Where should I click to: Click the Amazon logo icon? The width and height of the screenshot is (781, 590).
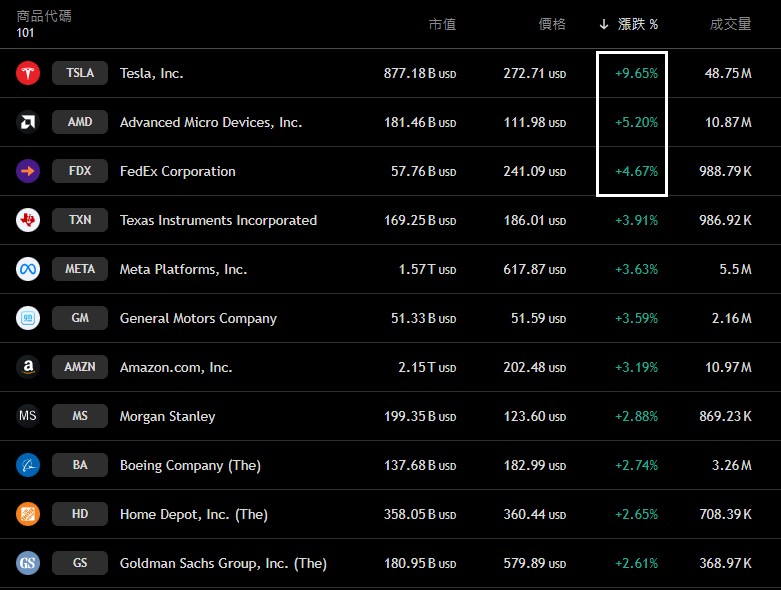coord(28,367)
